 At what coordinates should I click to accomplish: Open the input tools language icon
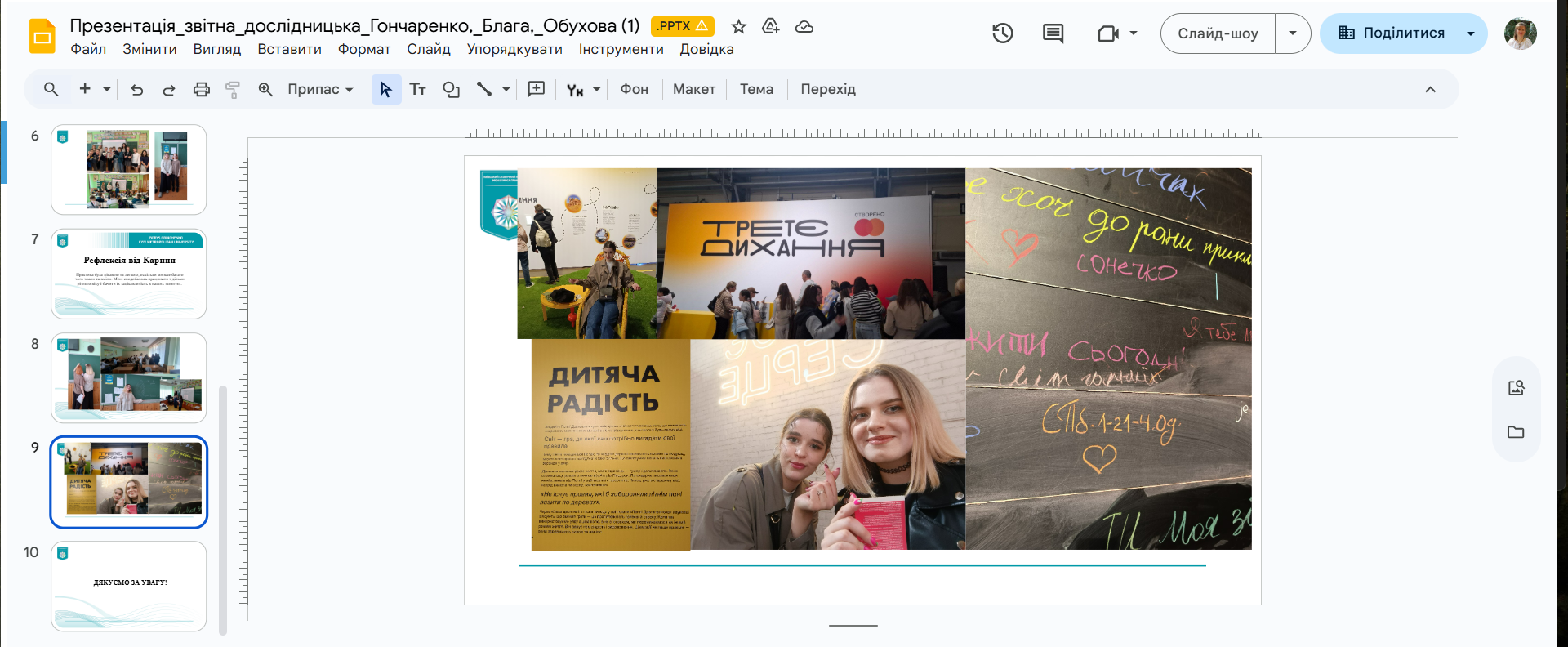point(575,90)
